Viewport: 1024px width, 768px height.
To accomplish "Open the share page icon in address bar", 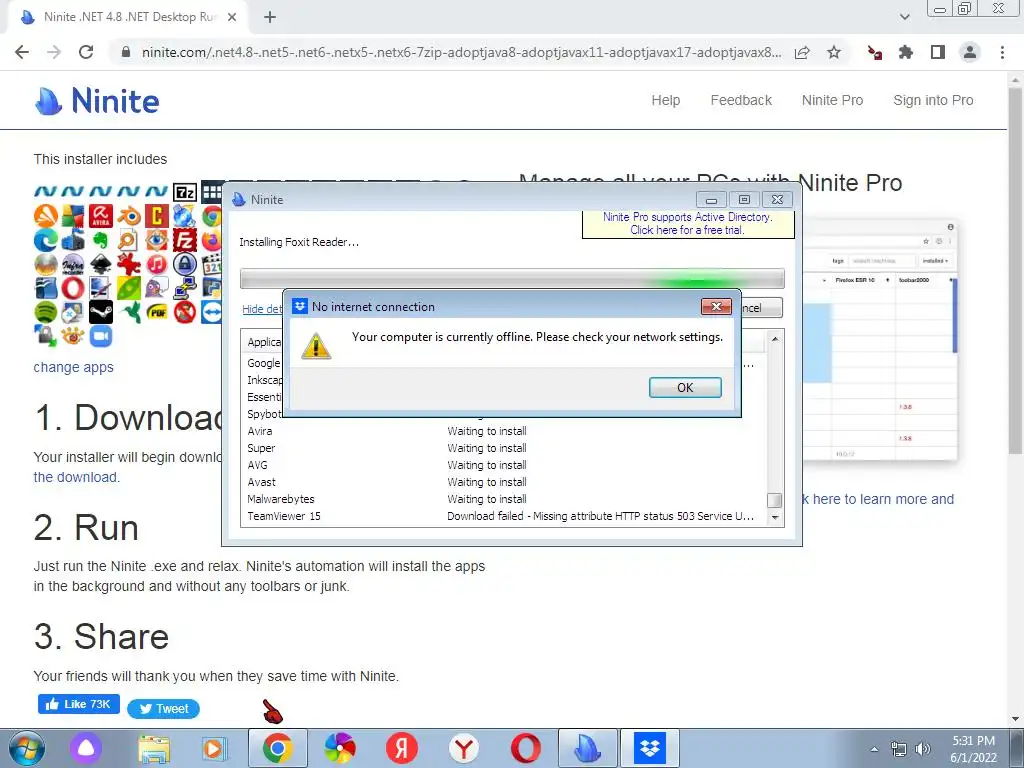I will point(802,52).
